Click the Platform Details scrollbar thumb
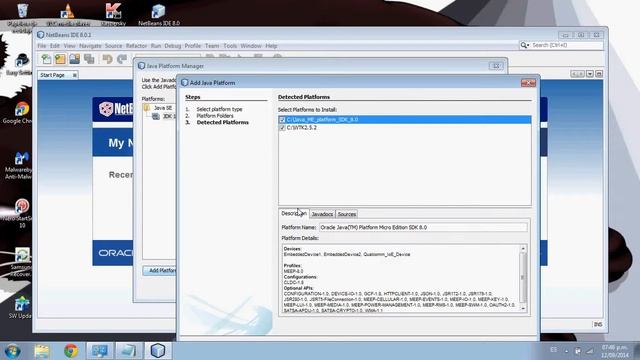Viewport: 640px width, 360px height. point(523,278)
